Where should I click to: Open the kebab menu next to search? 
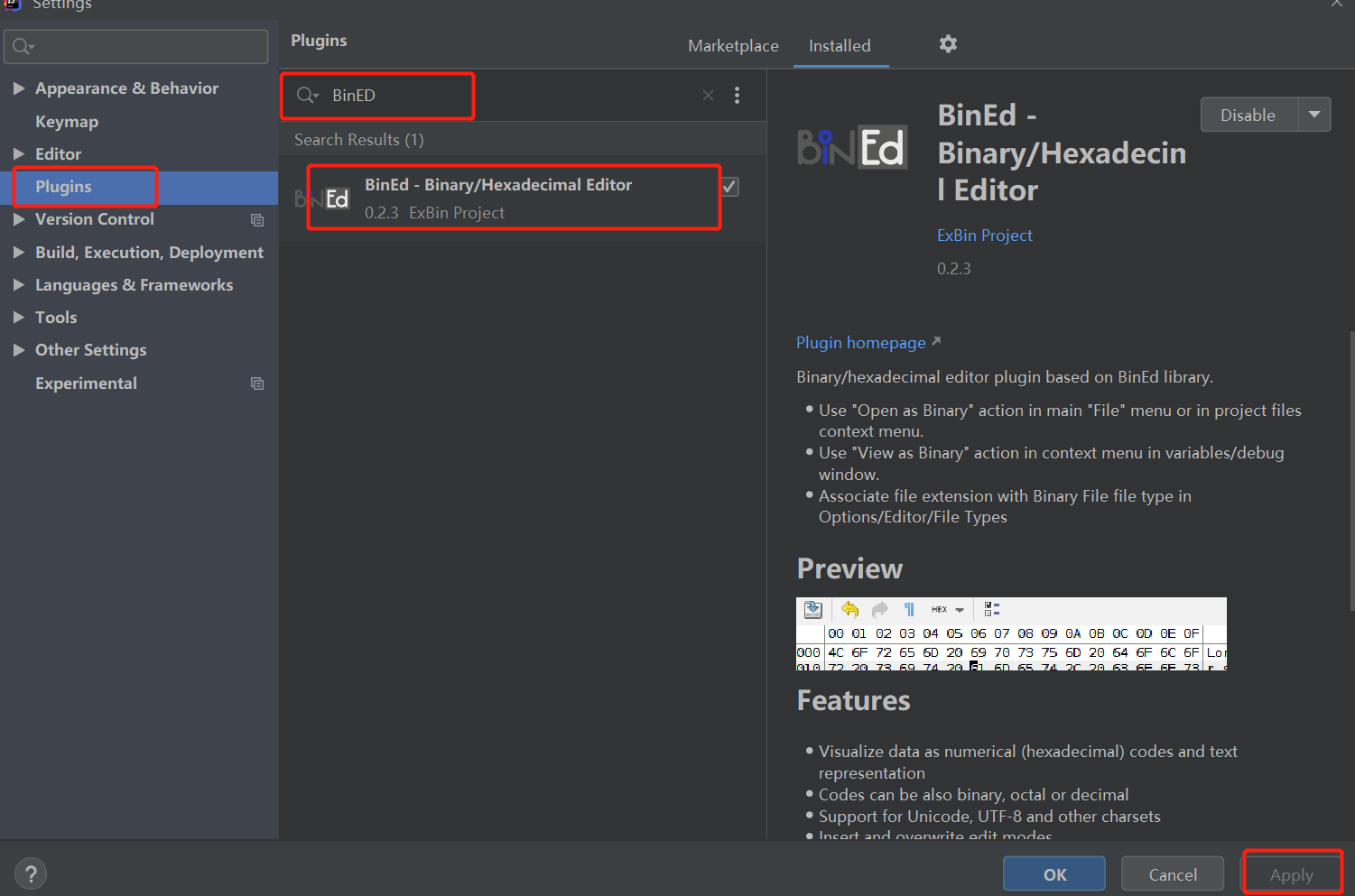738,95
